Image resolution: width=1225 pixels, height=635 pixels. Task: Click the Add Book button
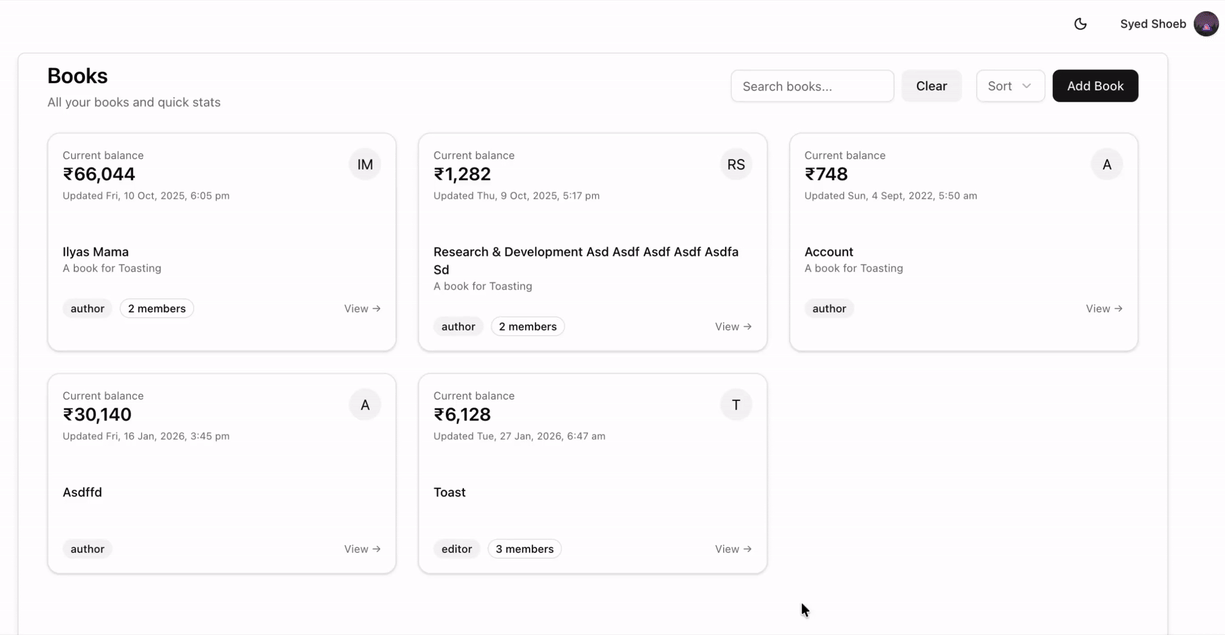pyautogui.click(x=1095, y=86)
